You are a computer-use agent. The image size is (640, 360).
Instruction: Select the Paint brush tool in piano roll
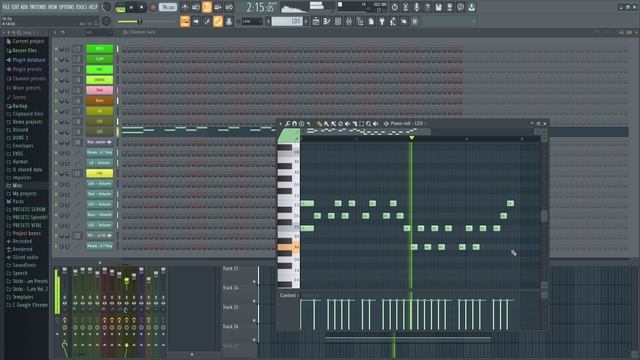pyautogui.click(x=326, y=124)
